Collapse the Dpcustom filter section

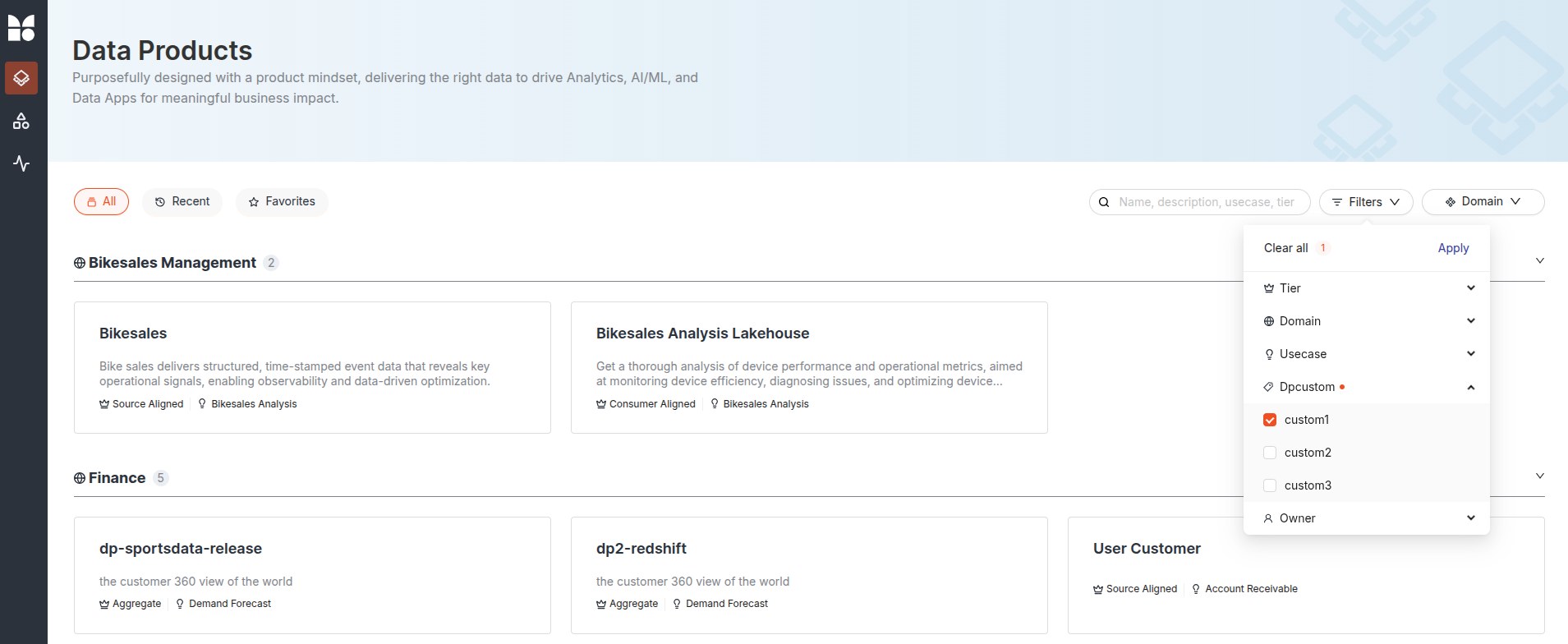(1470, 387)
